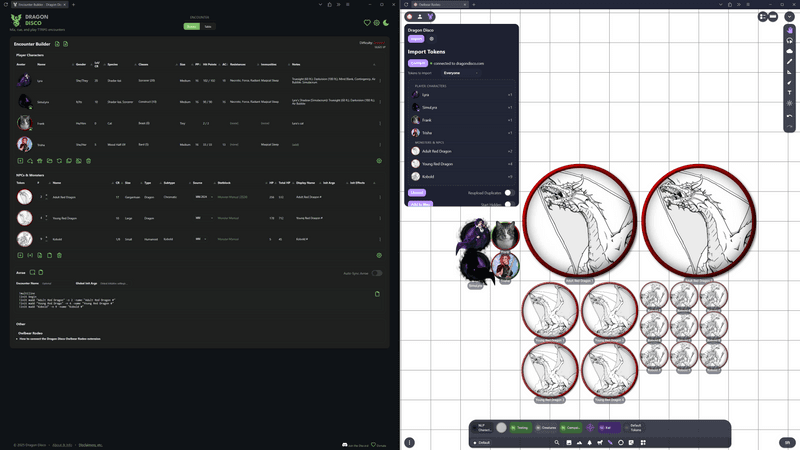
Task: Open player characters table settings gear
Action: pos(379,161)
